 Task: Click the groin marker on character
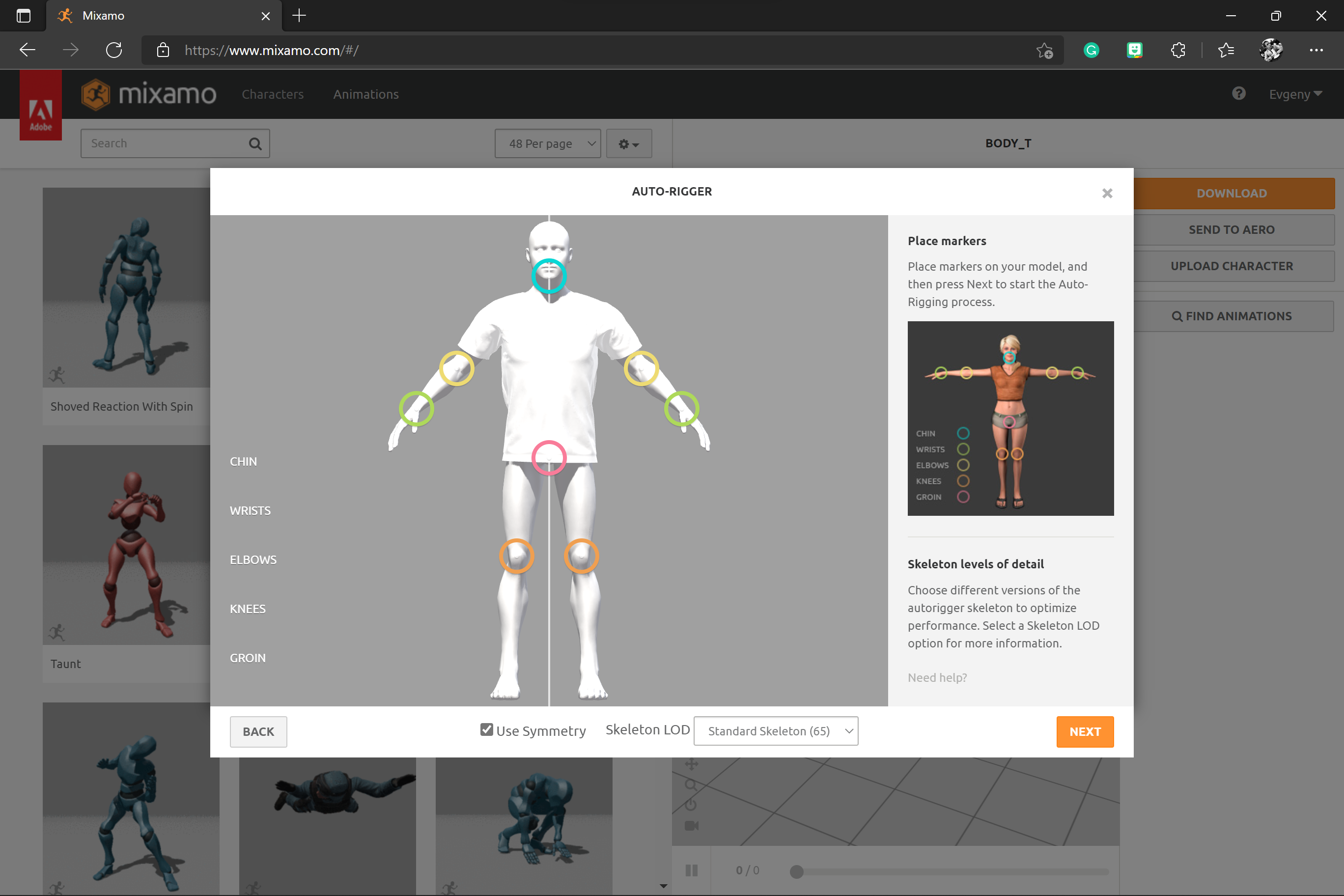pyautogui.click(x=549, y=458)
